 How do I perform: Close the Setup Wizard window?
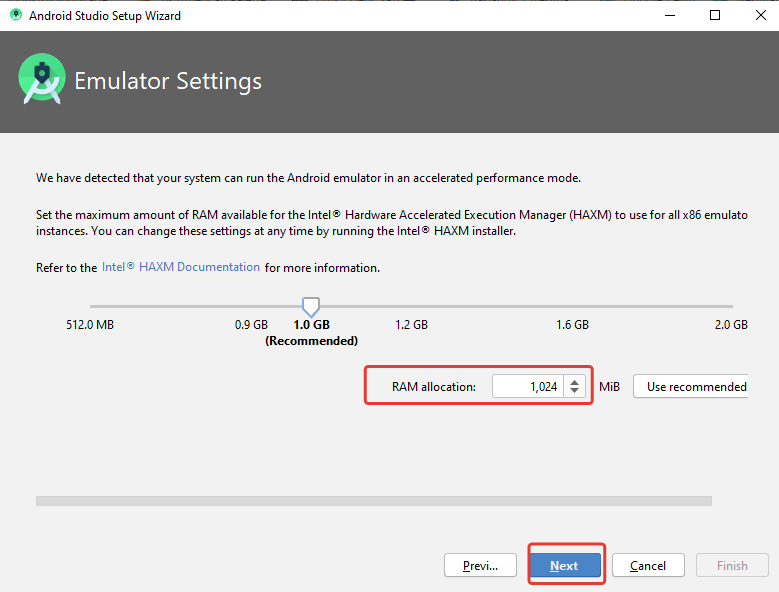click(x=759, y=15)
